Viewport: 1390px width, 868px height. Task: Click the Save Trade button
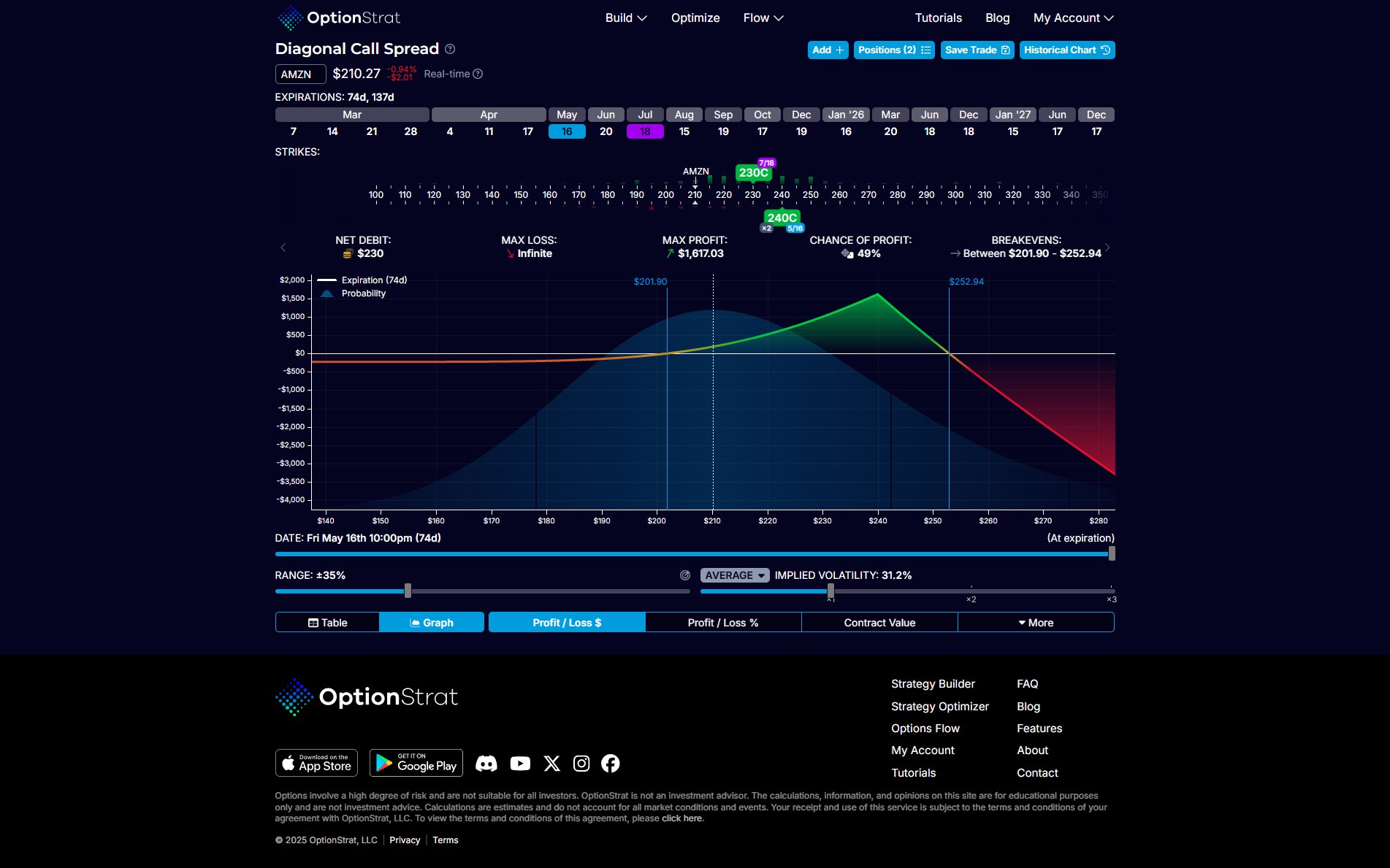click(977, 50)
